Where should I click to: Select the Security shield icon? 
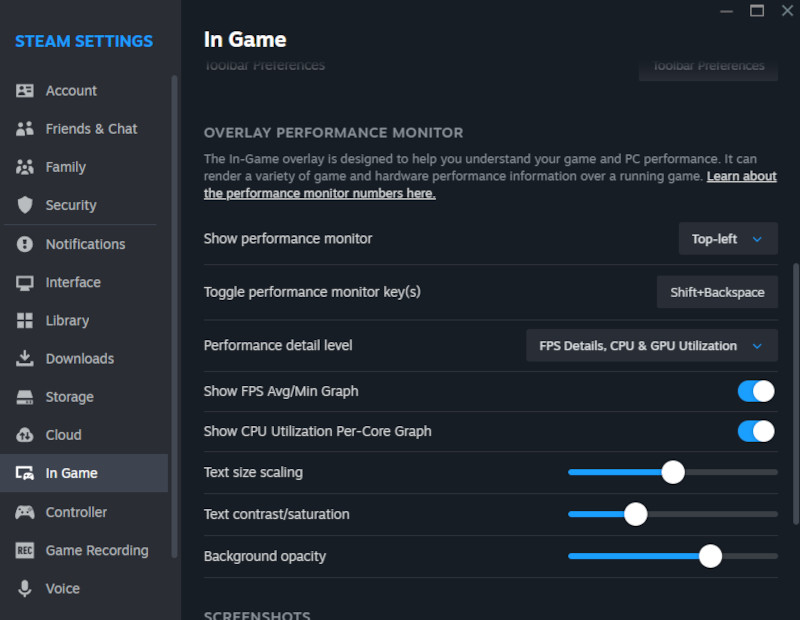pos(25,205)
